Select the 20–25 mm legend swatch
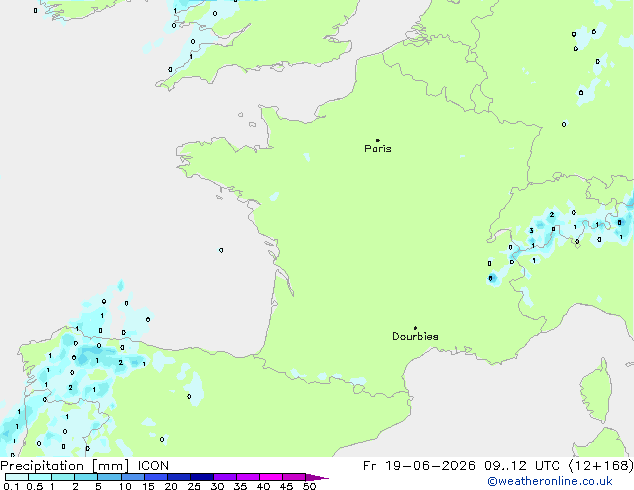Screen dimensions: 634x490 (178, 477)
